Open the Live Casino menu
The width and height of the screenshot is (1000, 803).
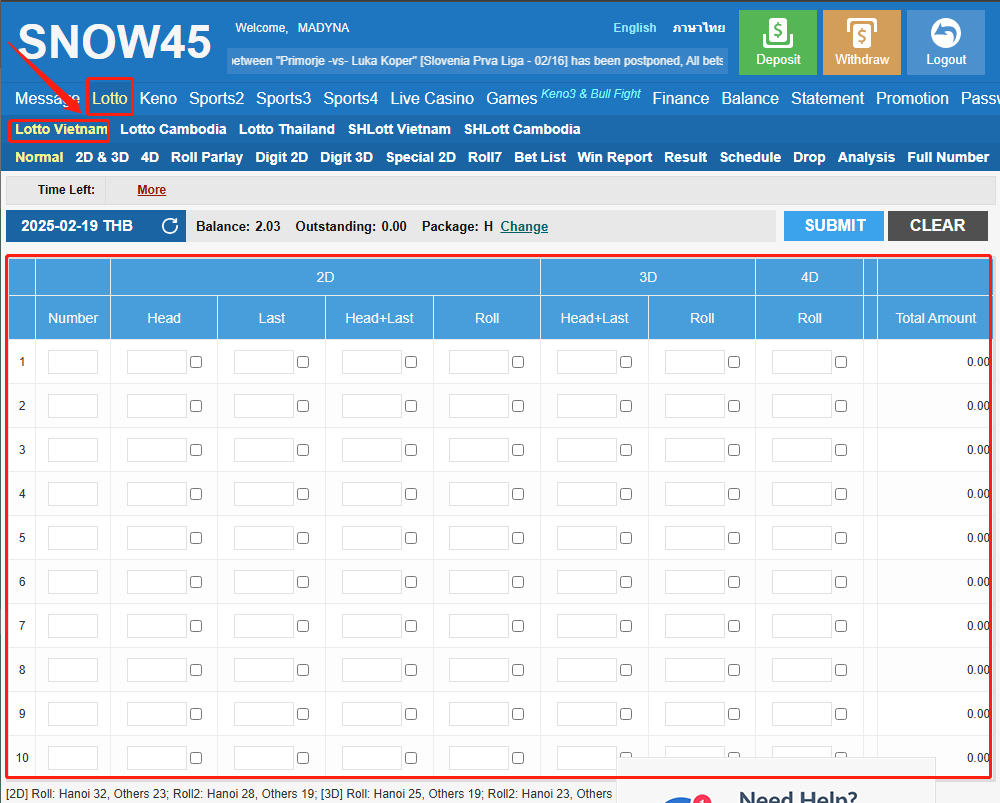point(432,98)
